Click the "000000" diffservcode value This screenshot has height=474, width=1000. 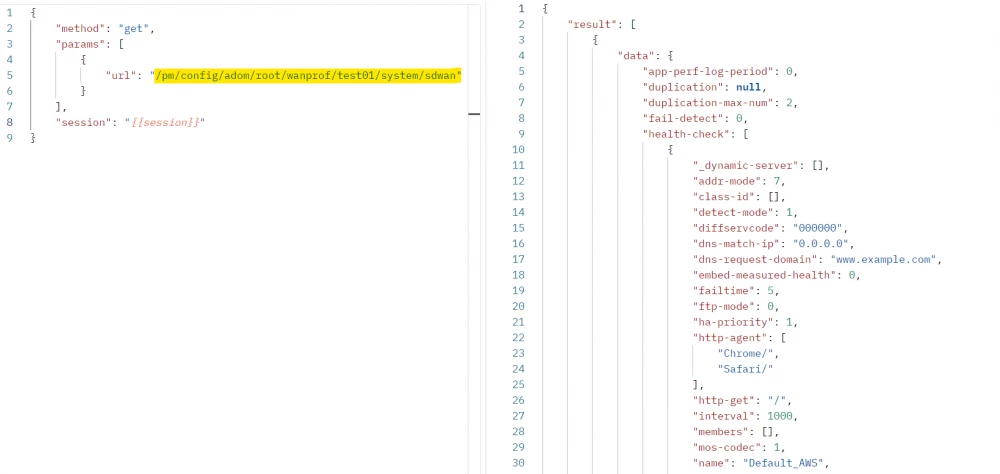point(818,228)
